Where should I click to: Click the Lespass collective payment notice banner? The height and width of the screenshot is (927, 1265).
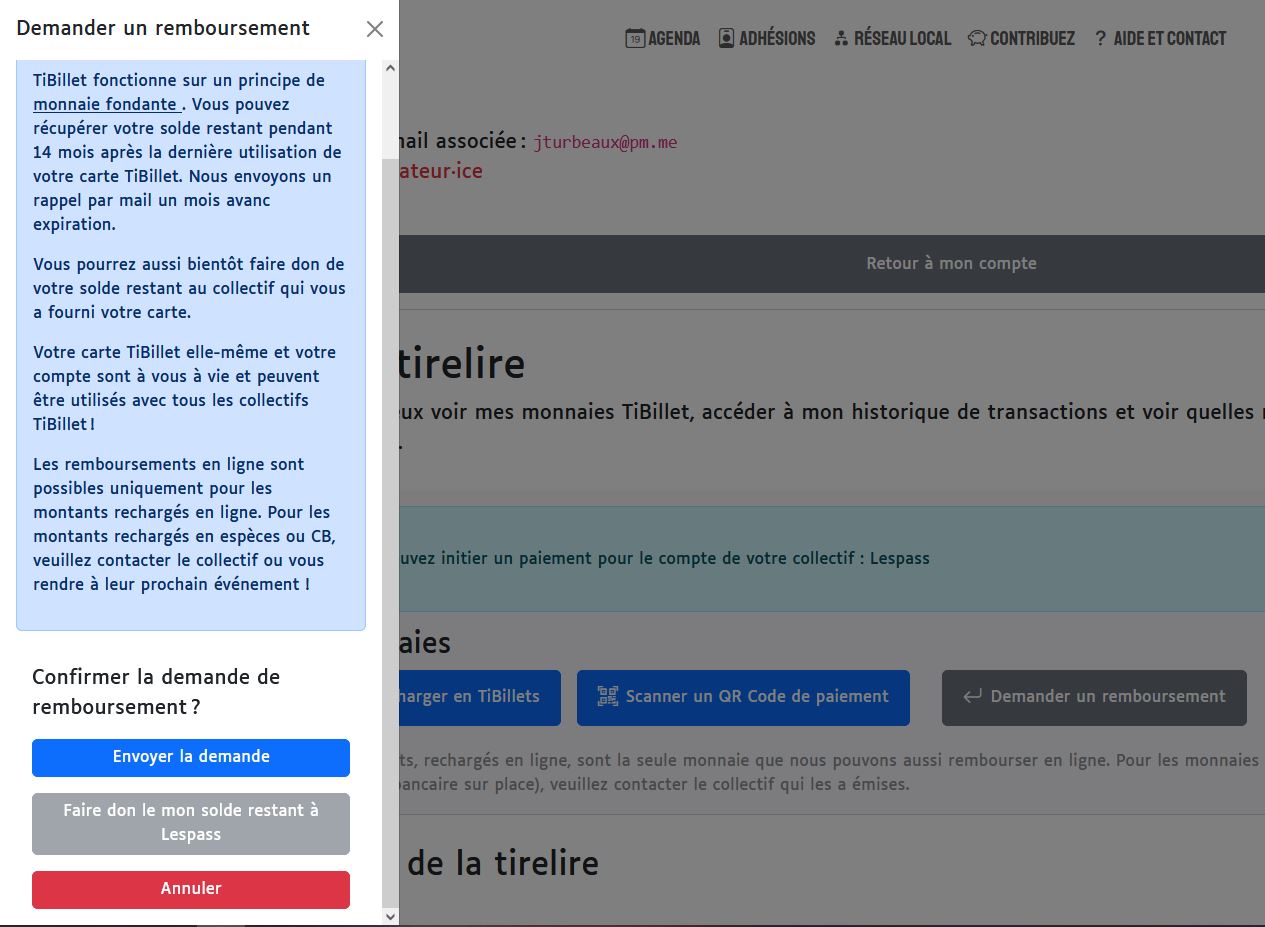coord(830,558)
